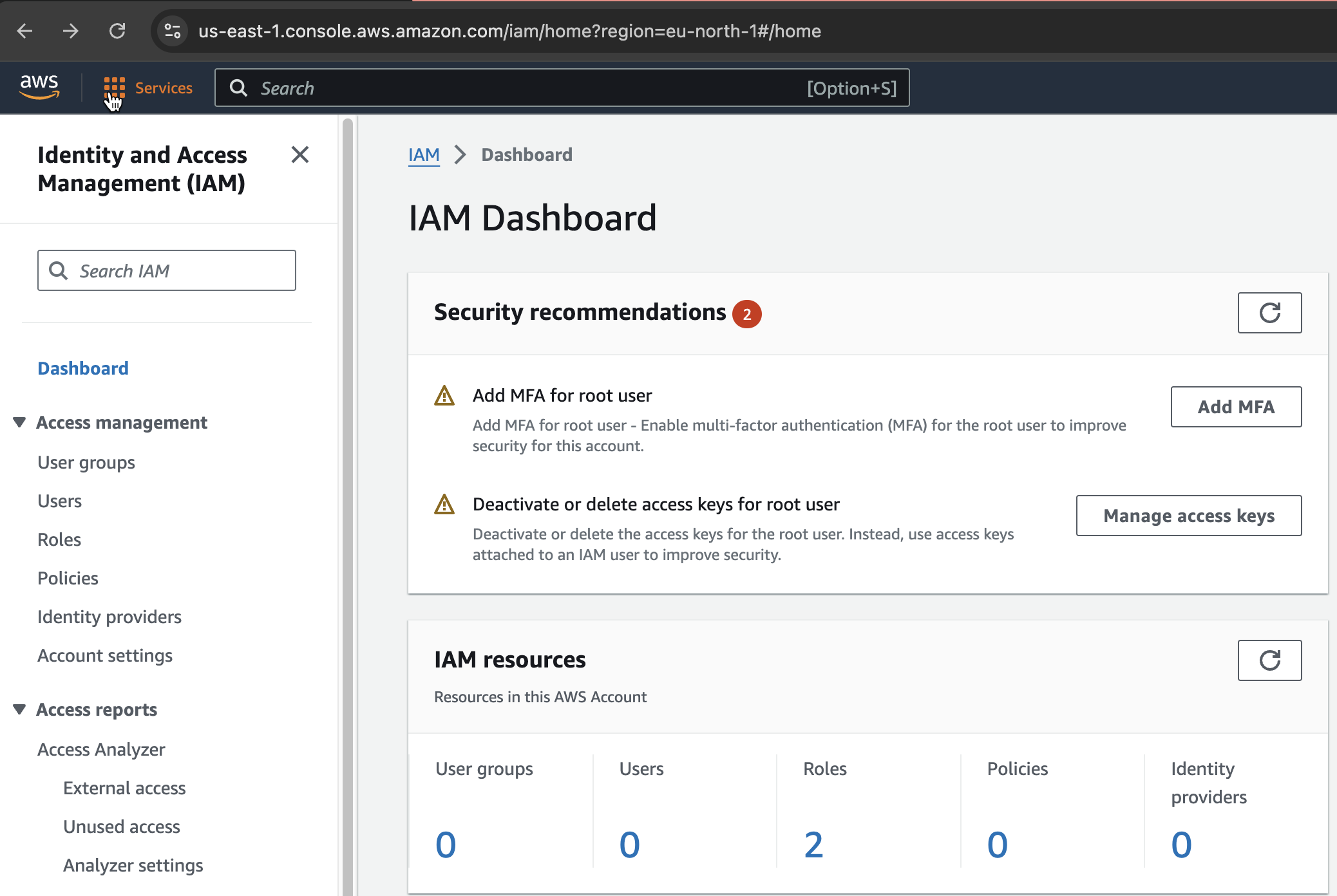Click the magnifier icon in top search bar
The image size is (1337, 896).
point(238,88)
